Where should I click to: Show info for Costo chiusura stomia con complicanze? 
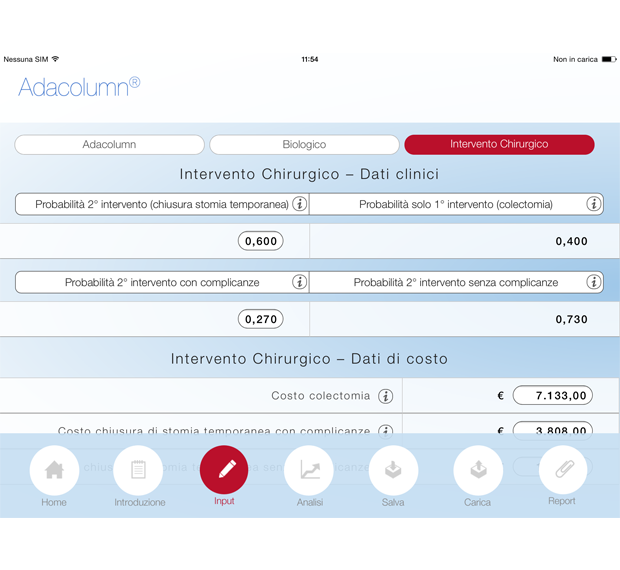[386, 430]
